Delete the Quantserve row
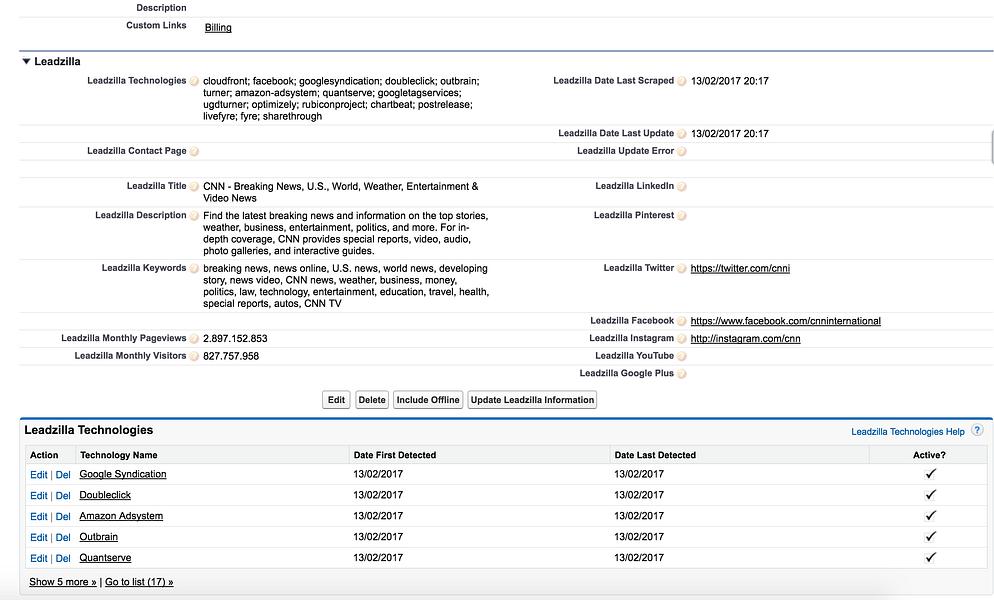Screen dimensions: 994x600 (63, 558)
